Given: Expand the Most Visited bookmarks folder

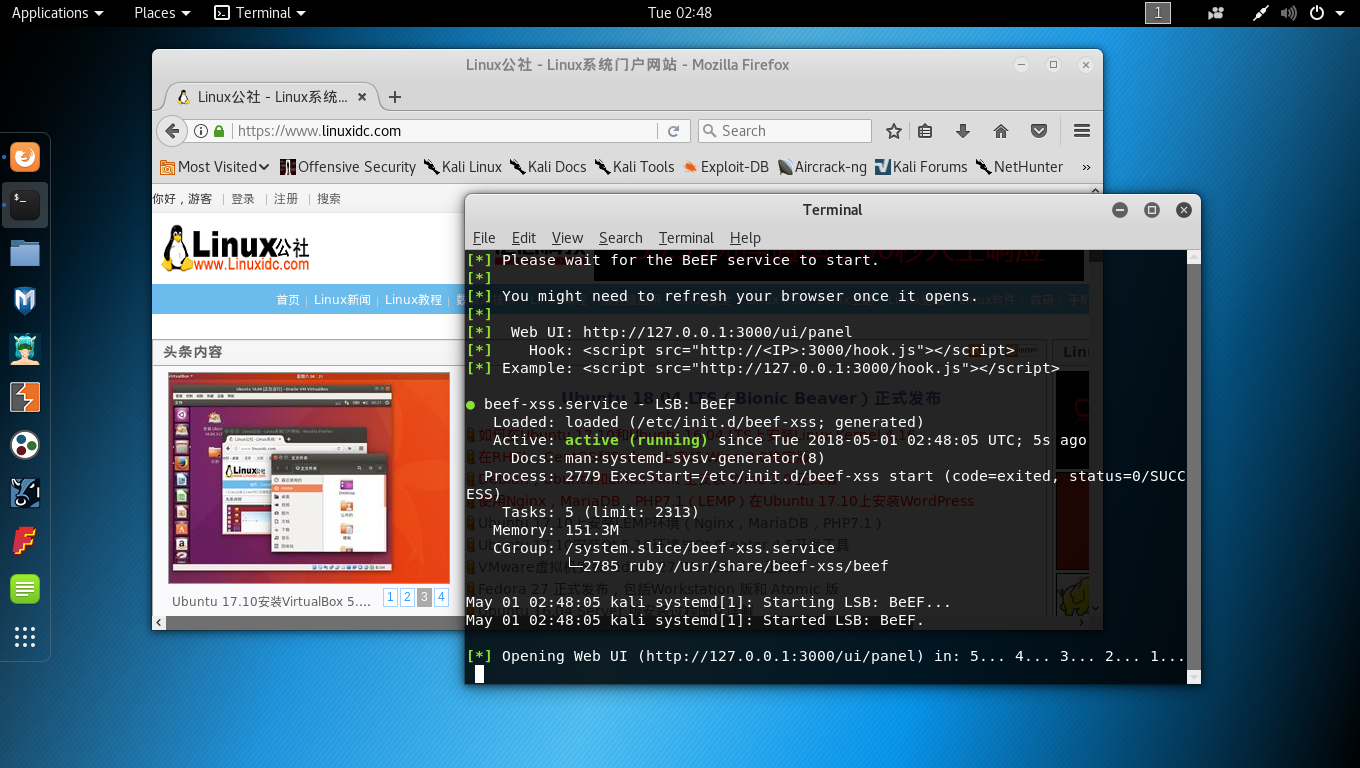Looking at the screenshot, I should click(215, 167).
